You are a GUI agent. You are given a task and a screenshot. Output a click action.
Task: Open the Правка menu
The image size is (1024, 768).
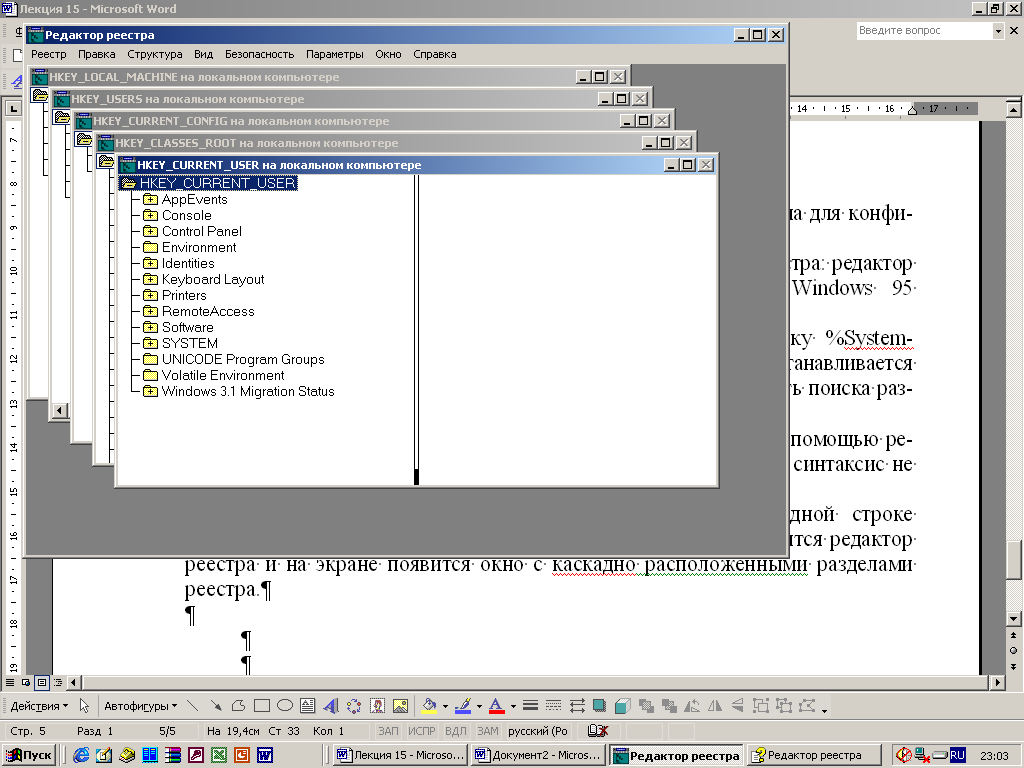click(97, 54)
